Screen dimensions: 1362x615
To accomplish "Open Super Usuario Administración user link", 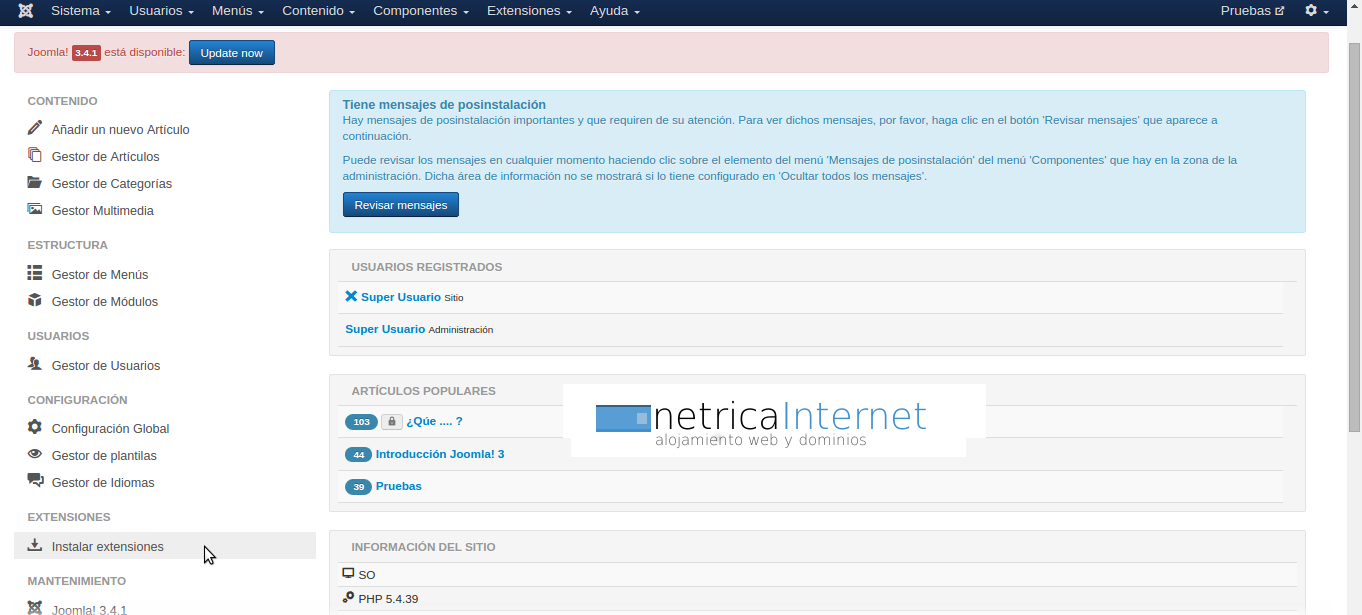I will [x=385, y=329].
